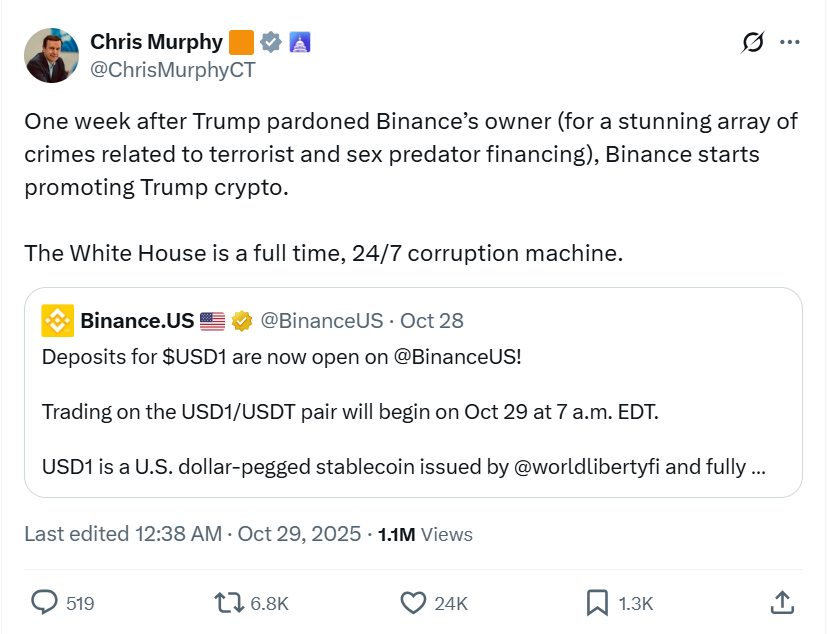828x634 pixels.
Task: Bookmark the tweet using the bookmark icon
Action: click(x=597, y=603)
